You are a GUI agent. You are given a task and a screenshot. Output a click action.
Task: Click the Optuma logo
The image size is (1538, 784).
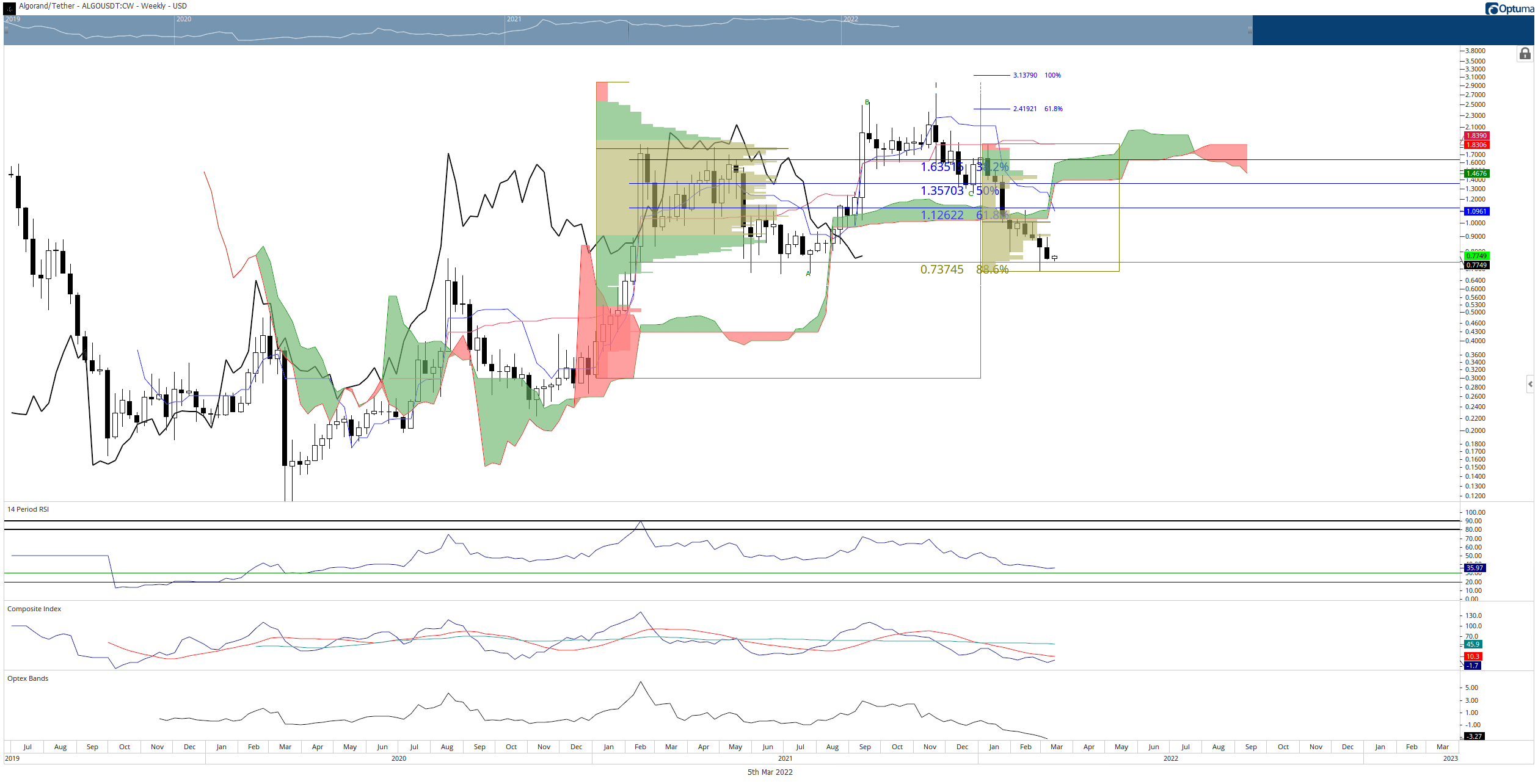1510,9
